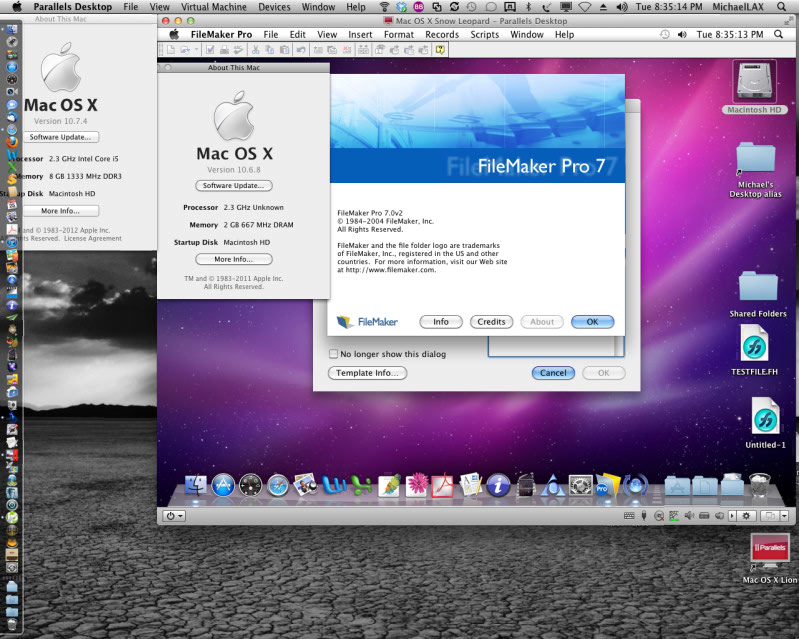Select the TESTFILE.FH desktop file
The image size is (799, 639).
(x=755, y=351)
